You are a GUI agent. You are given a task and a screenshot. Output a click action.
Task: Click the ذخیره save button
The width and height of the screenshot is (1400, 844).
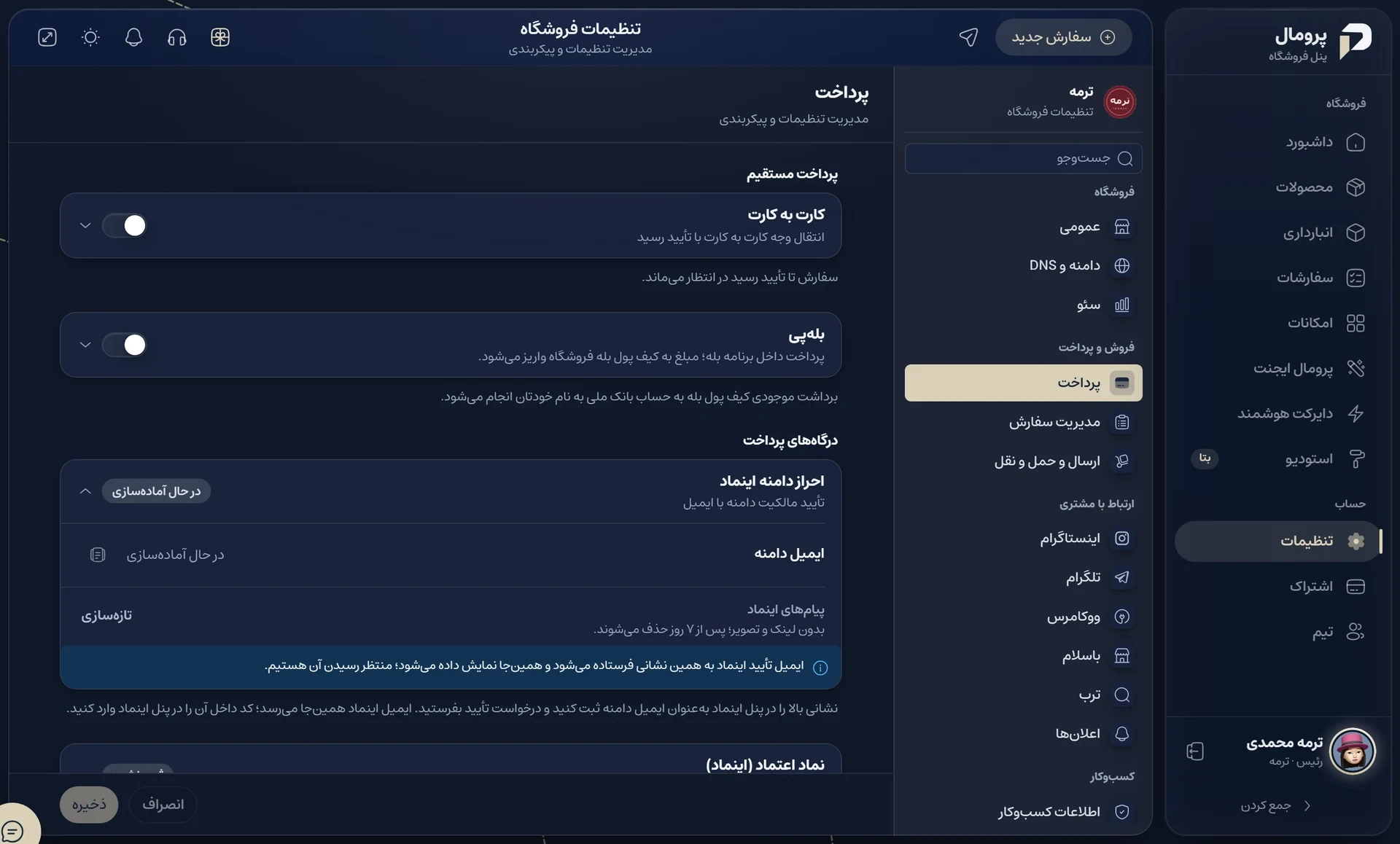[x=89, y=805]
